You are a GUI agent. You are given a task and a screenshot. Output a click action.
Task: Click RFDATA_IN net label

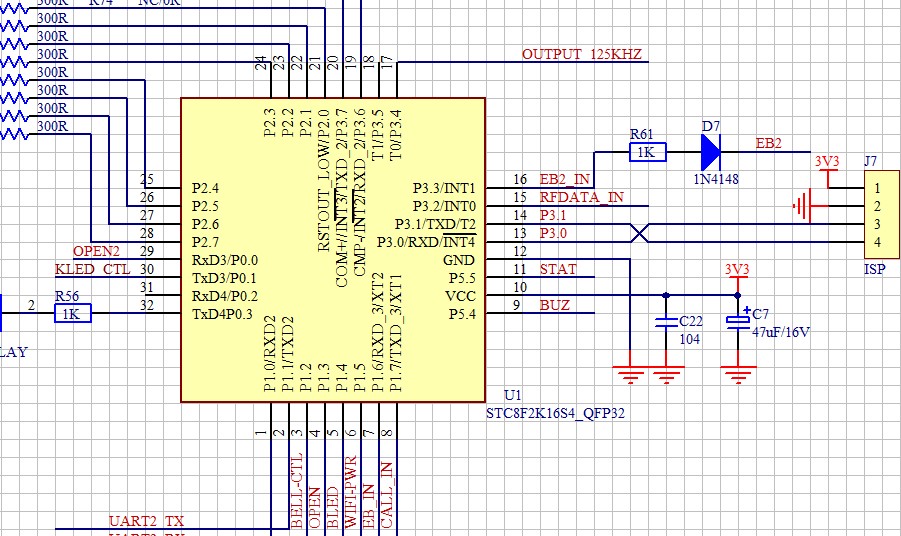point(582,197)
